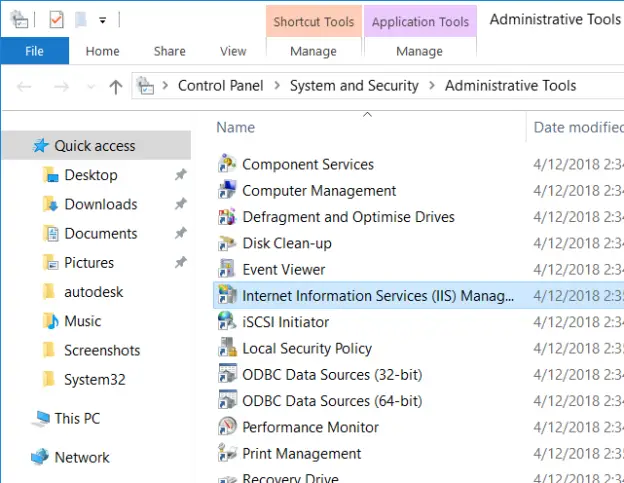Click the 'Event Viewer' file name
The width and height of the screenshot is (624, 483).
(x=284, y=269)
